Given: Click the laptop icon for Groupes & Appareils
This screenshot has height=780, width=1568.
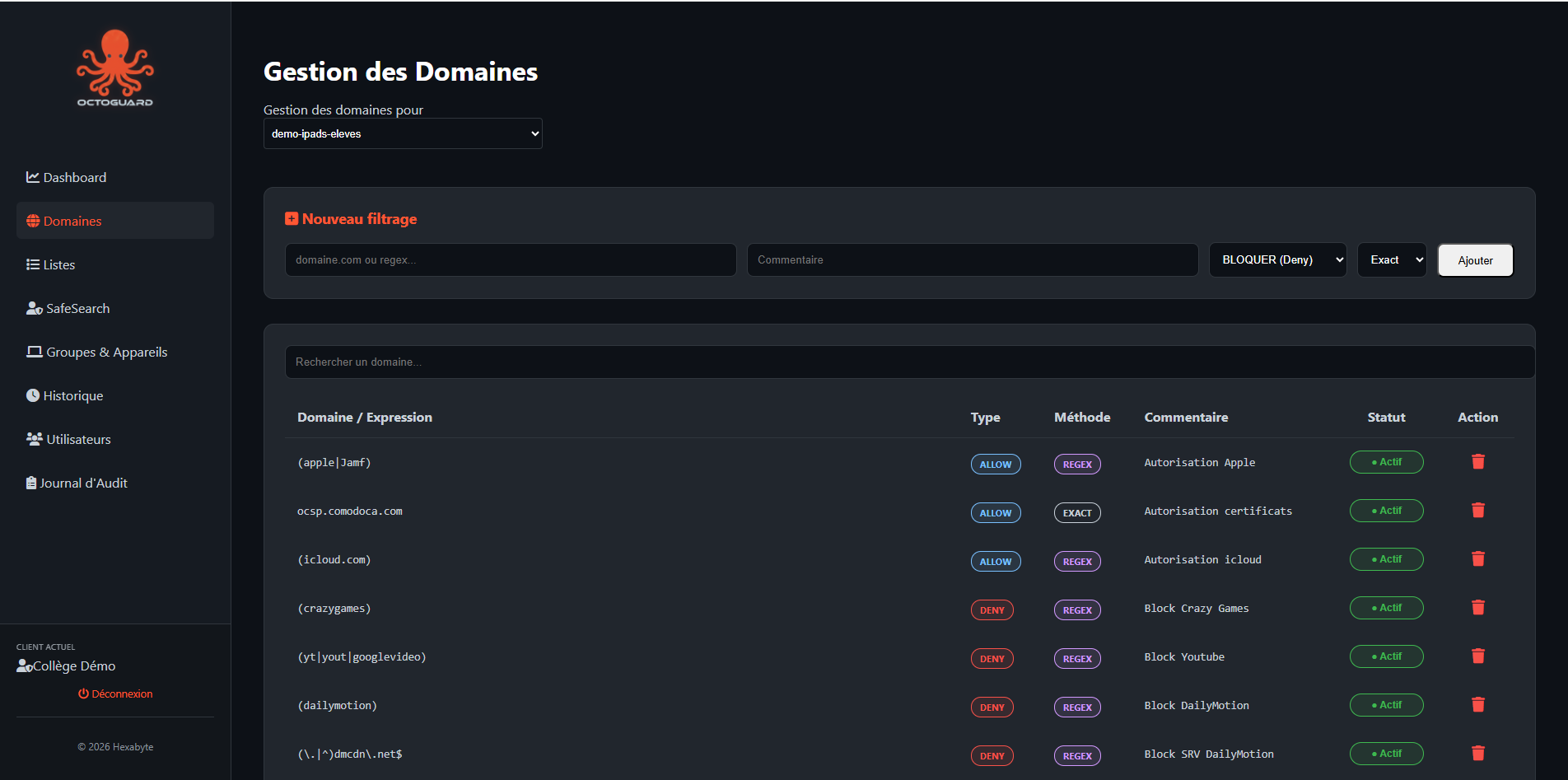Looking at the screenshot, I should point(35,352).
